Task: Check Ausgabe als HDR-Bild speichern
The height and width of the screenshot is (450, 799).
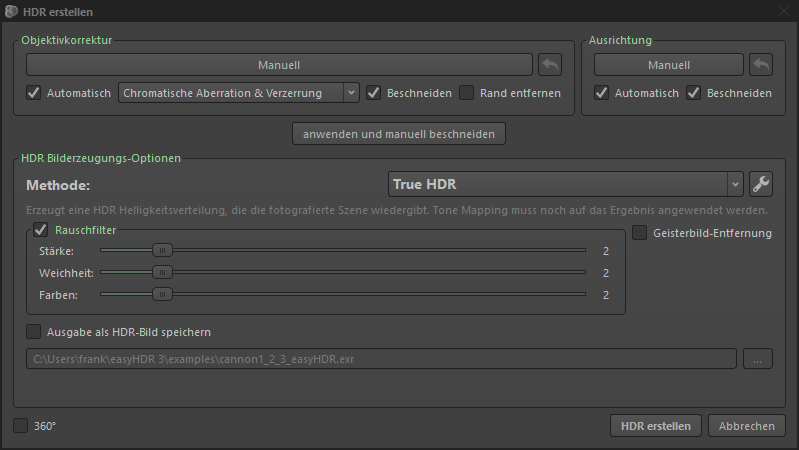Action: (x=34, y=332)
